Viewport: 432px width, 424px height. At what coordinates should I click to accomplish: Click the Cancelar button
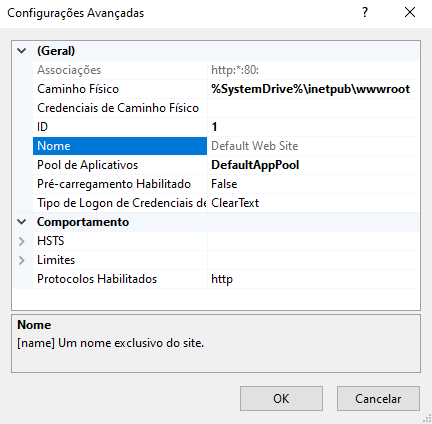click(378, 399)
